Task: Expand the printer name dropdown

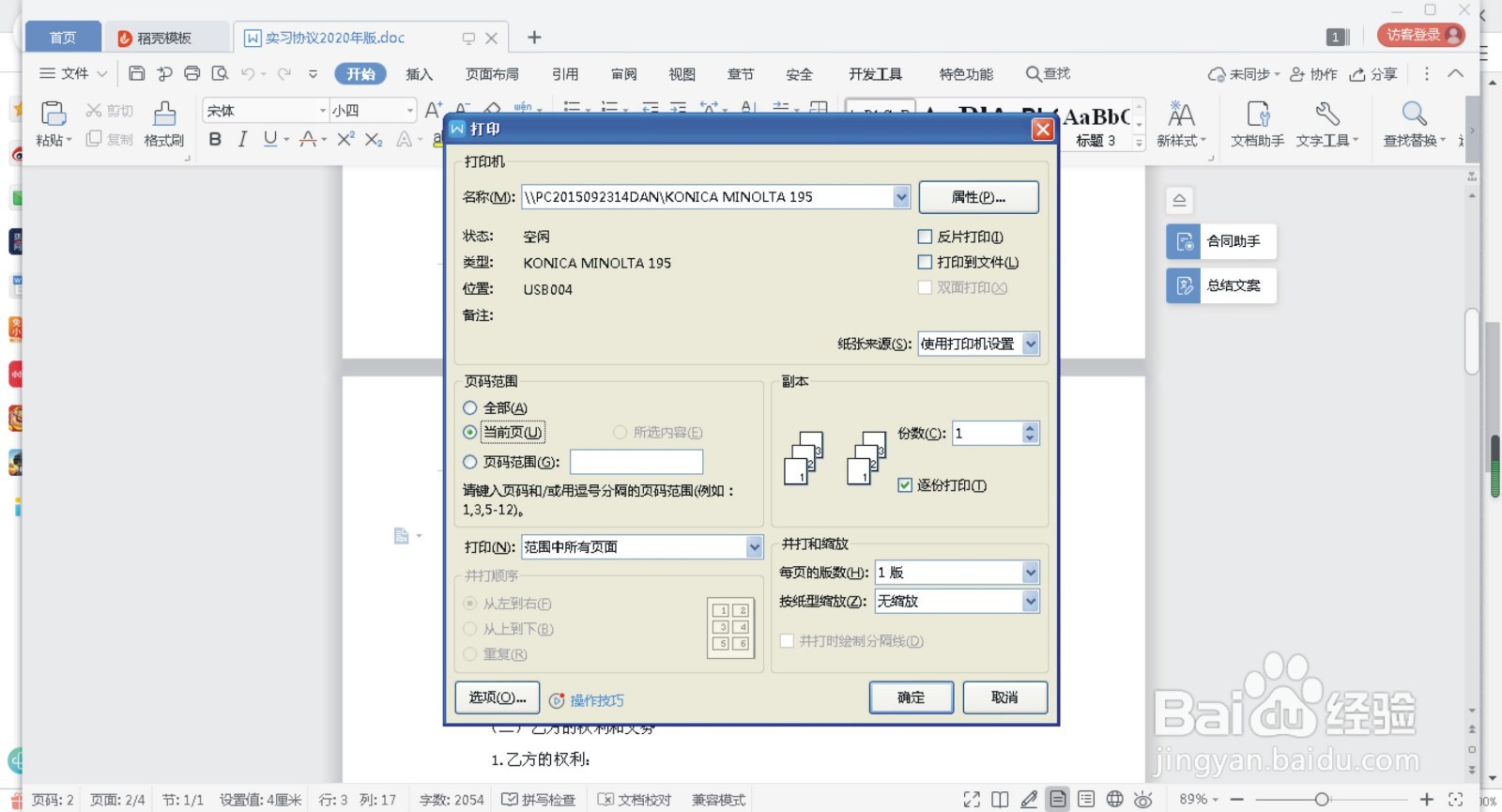Action: point(902,197)
